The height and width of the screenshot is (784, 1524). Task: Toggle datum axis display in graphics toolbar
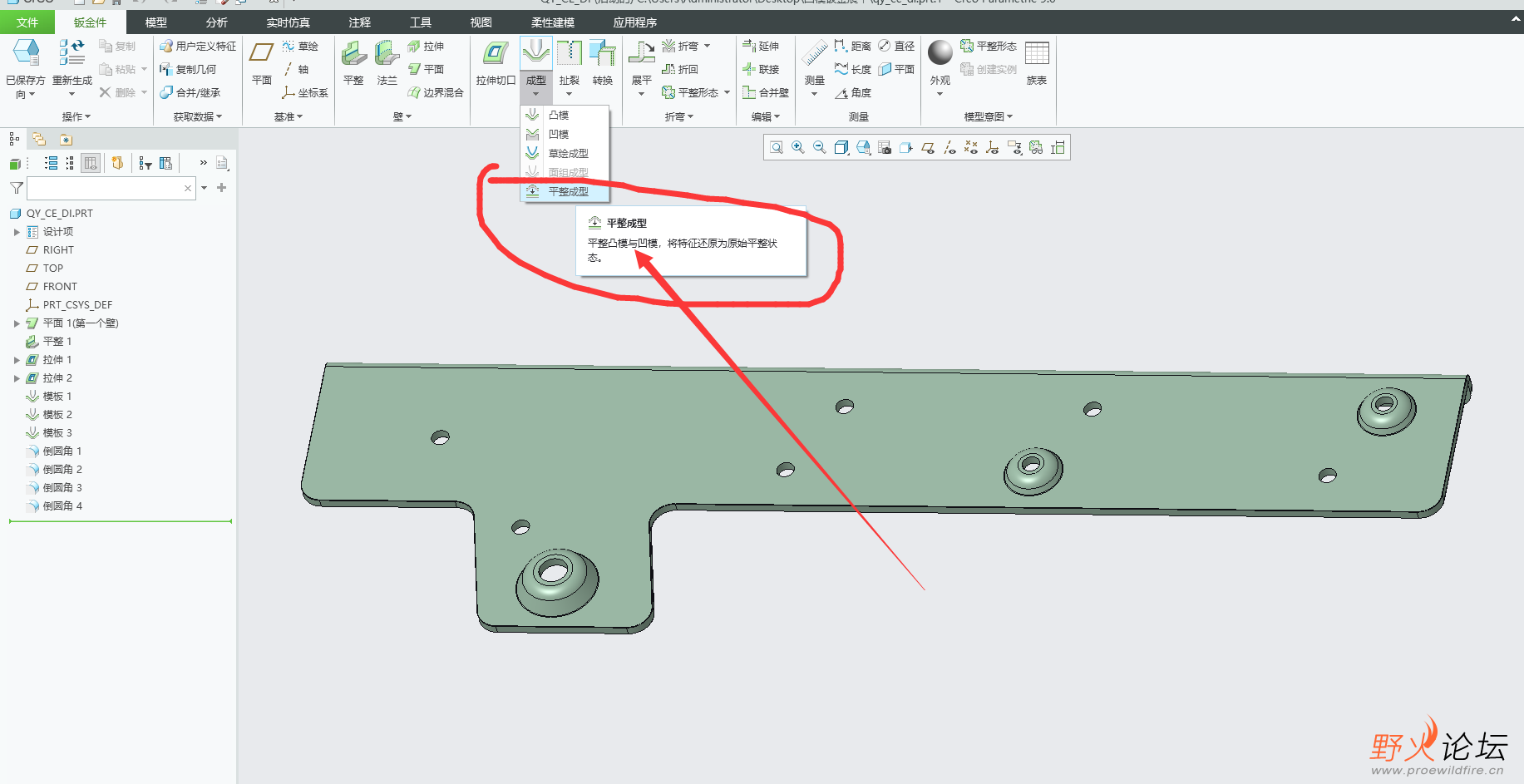click(949, 148)
